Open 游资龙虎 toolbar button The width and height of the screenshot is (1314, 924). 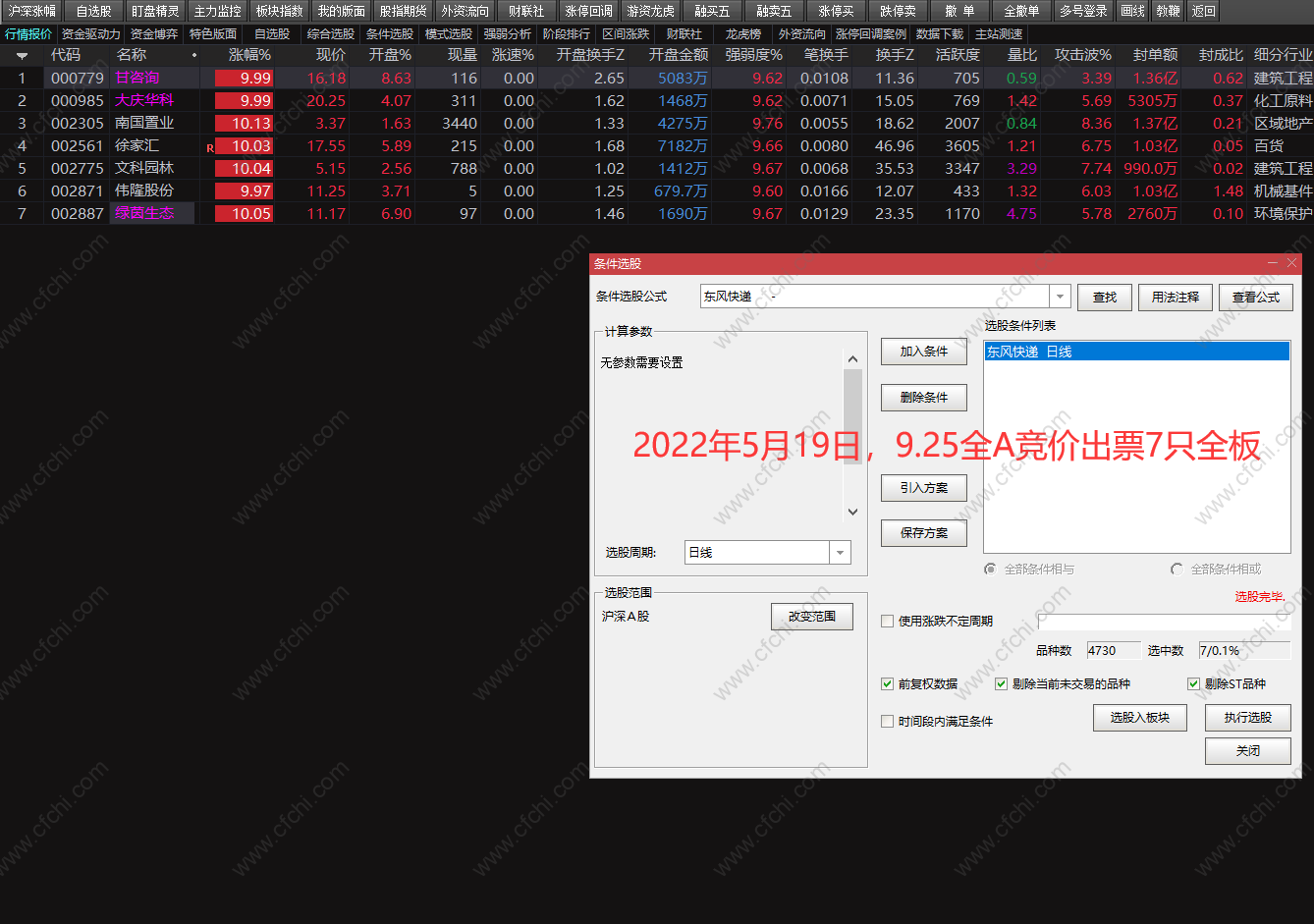click(x=650, y=11)
